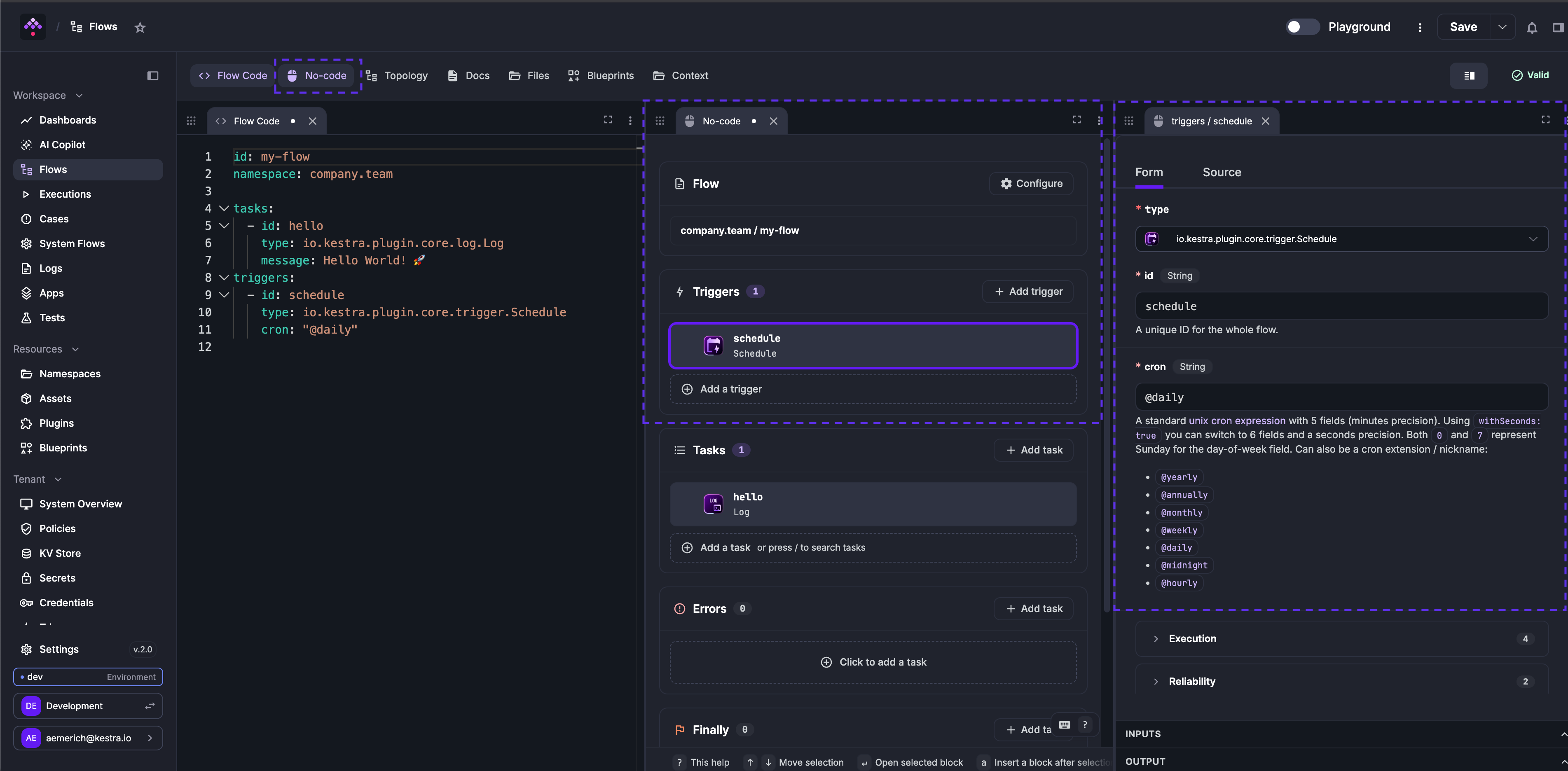1568x771 pixels.
Task: Open AI Copilot
Action: coord(88,145)
